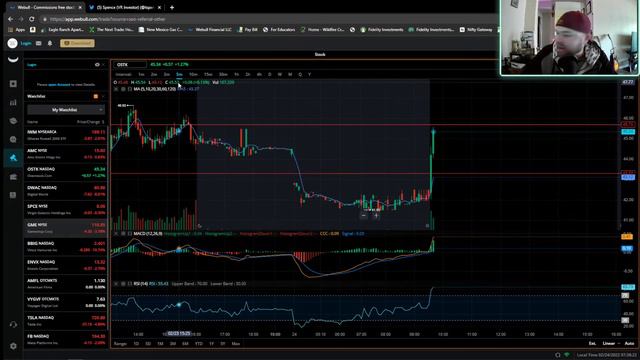The height and width of the screenshot is (360, 640).
Task: Select the 5m interval tab
Action: (179, 75)
